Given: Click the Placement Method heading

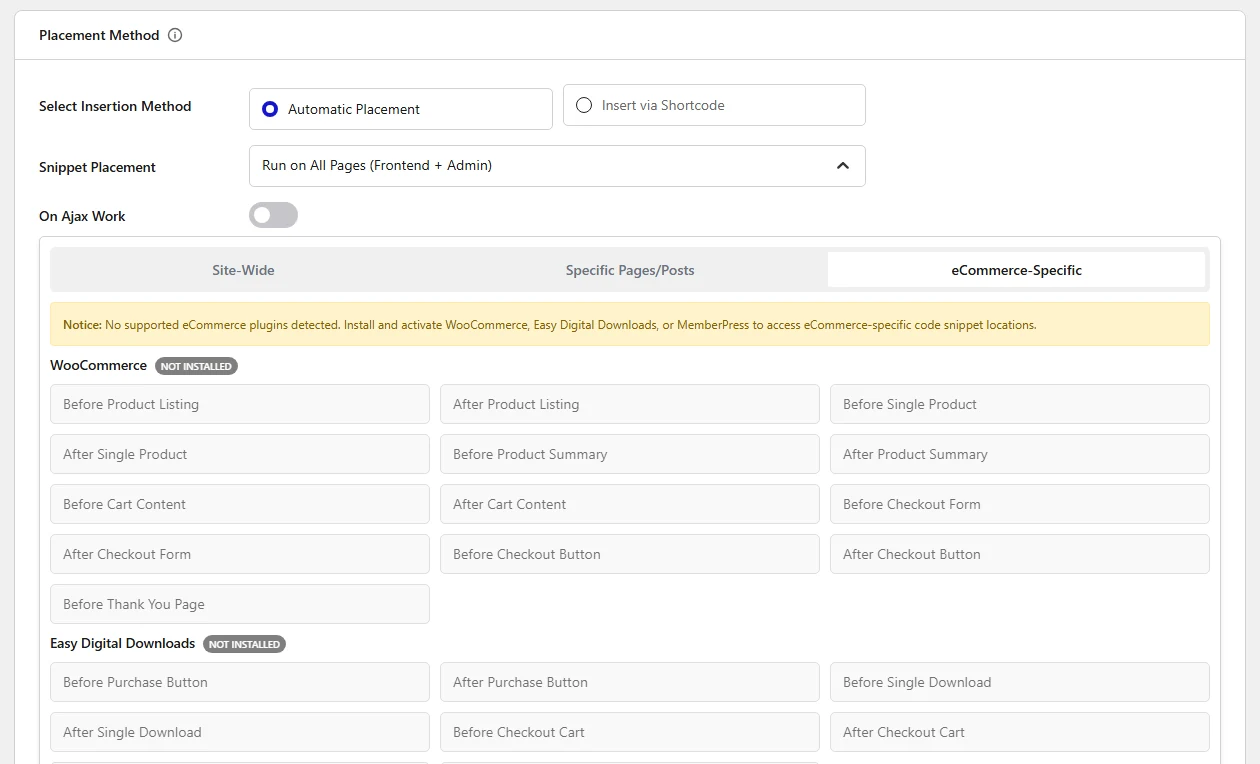Looking at the screenshot, I should (99, 35).
